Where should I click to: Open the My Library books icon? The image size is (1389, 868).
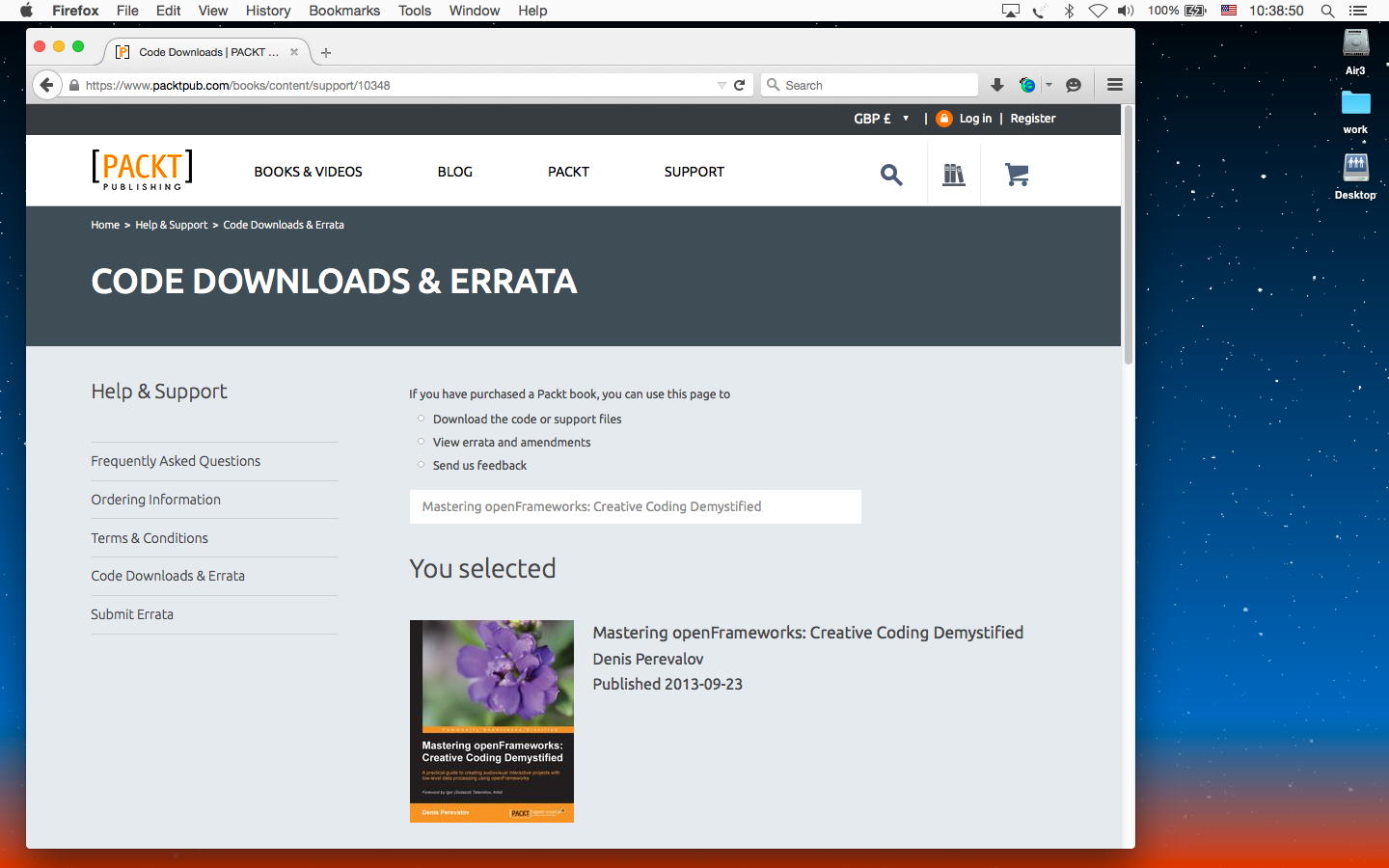click(954, 175)
